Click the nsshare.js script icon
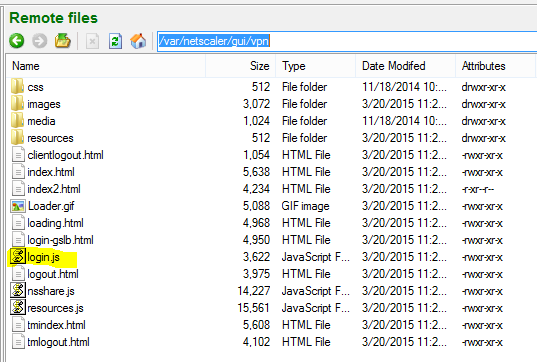This screenshot has width=537, height=362. pyautogui.click(x=18, y=290)
